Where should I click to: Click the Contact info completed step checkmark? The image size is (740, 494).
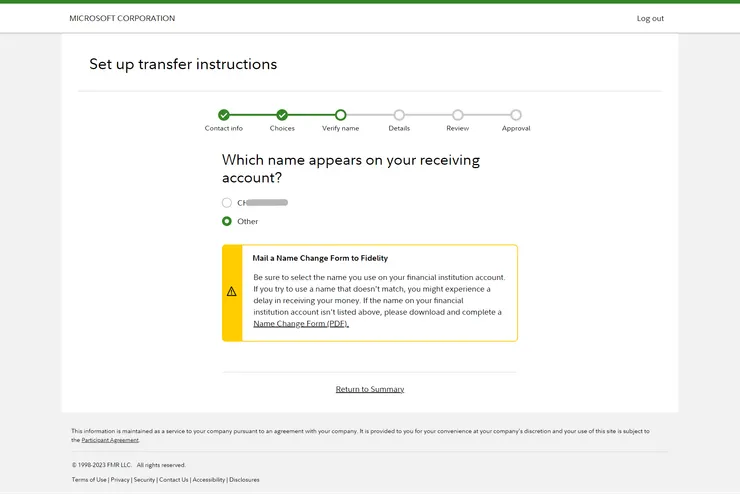point(224,115)
